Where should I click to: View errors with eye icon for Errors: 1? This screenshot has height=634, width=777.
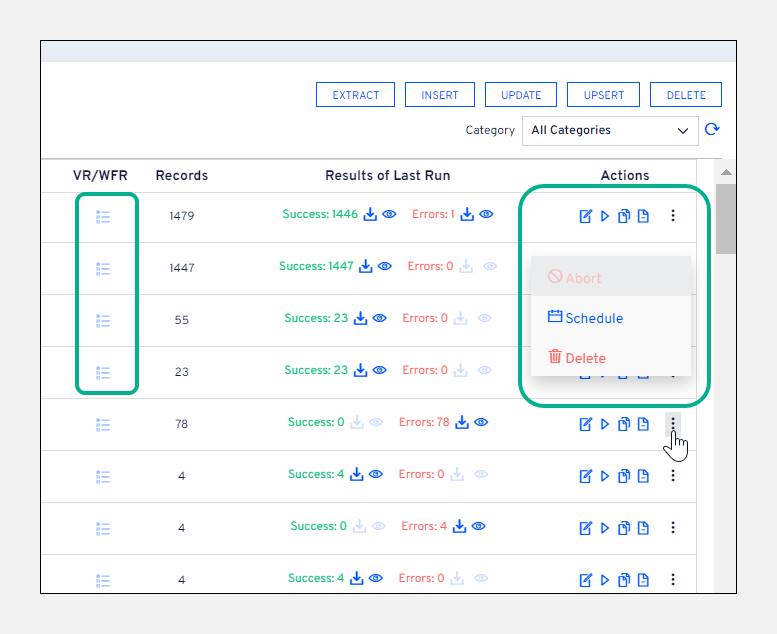tap(486, 214)
